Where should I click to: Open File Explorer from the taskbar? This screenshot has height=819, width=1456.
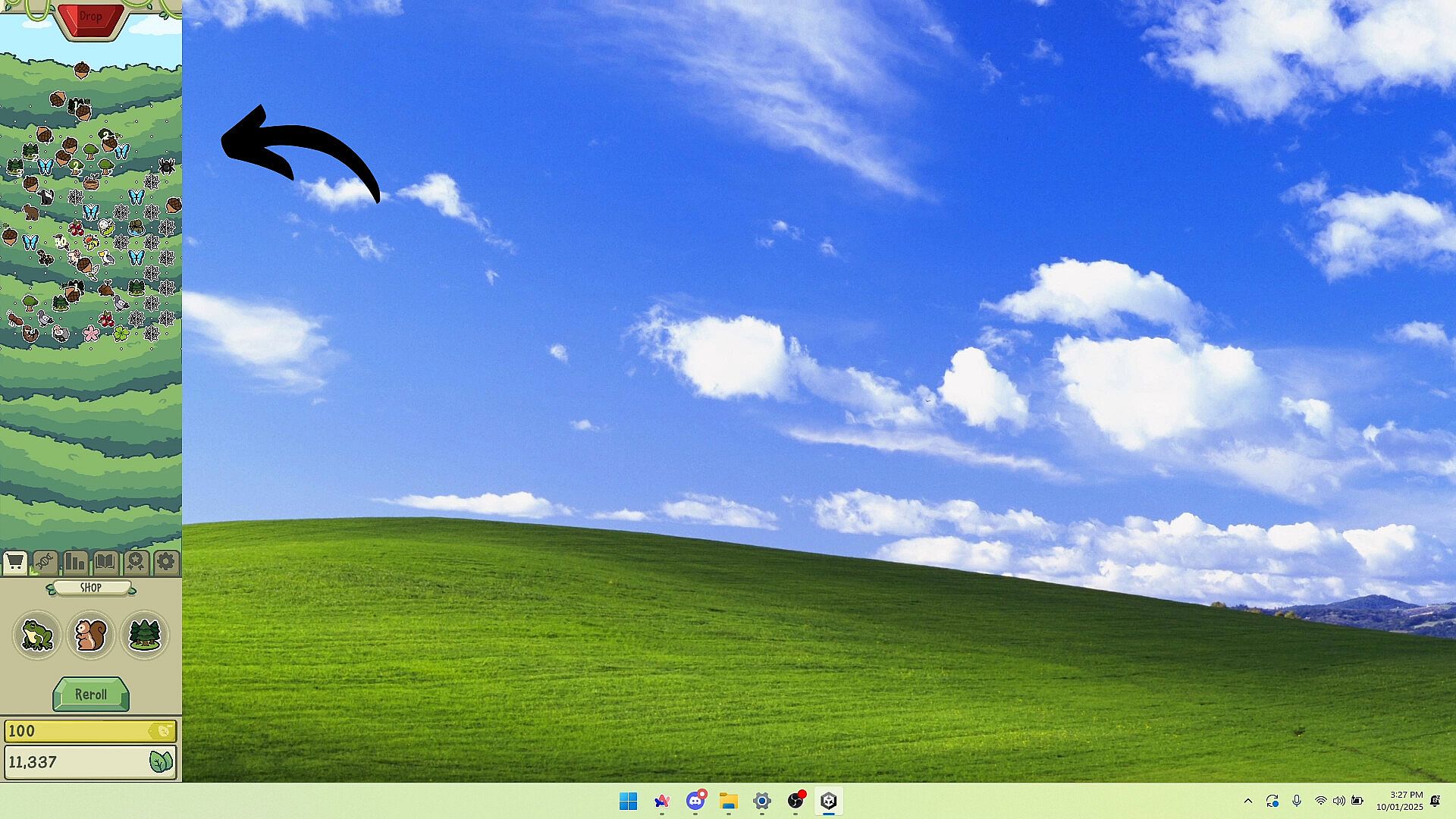729,801
